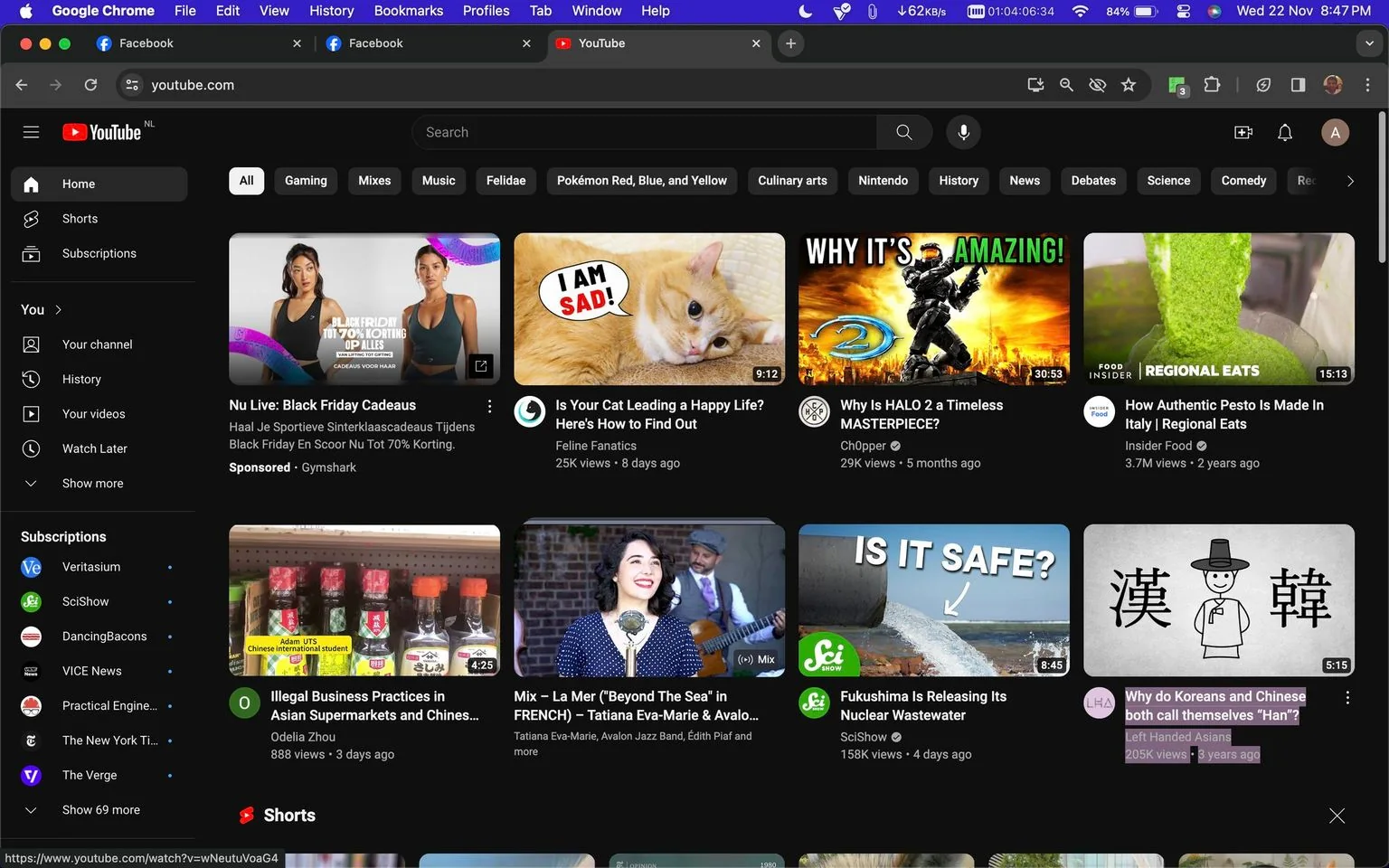Go to Home in sidebar
Image resolution: width=1389 pixels, height=868 pixels.
pos(99,184)
